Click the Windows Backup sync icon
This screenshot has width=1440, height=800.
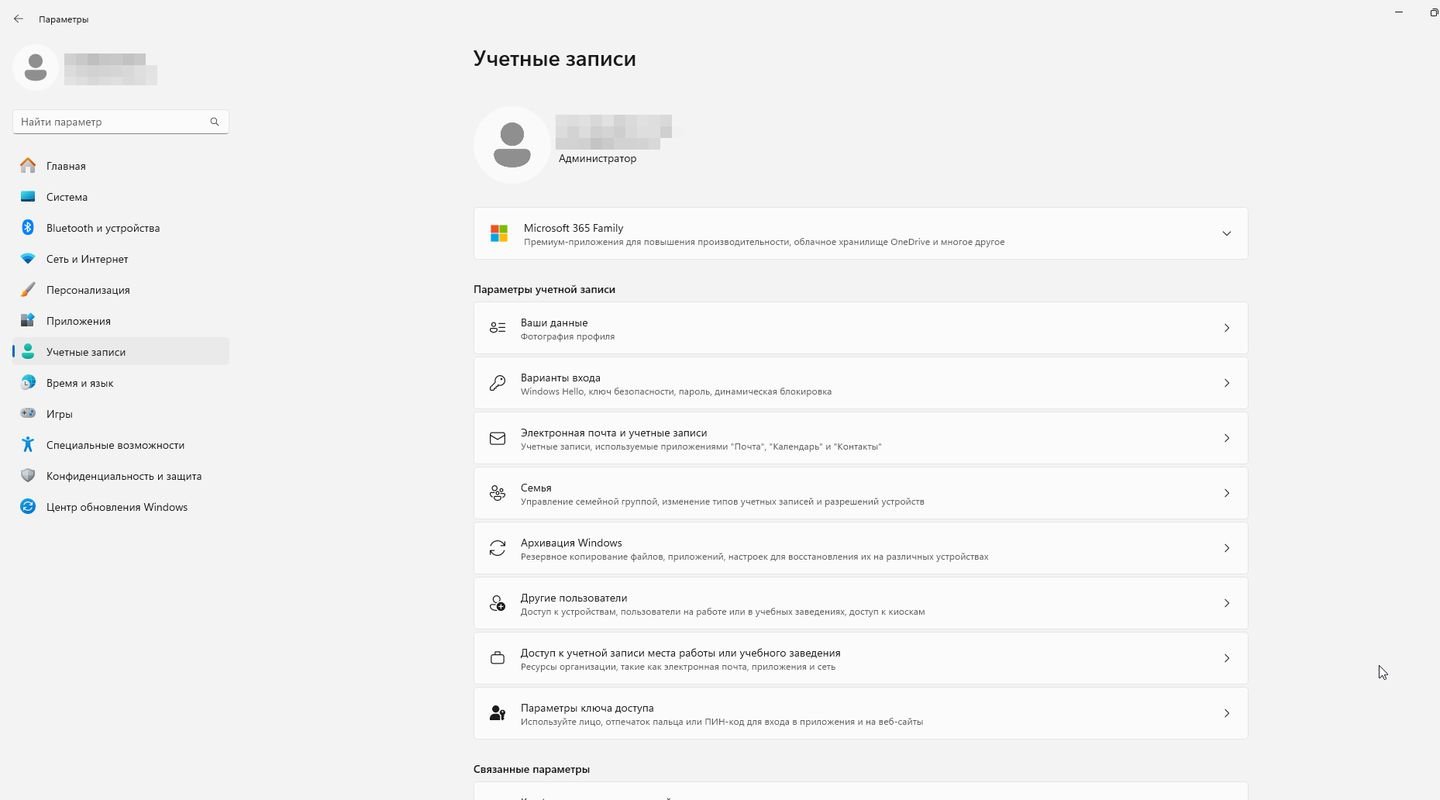(x=497, y=548)
